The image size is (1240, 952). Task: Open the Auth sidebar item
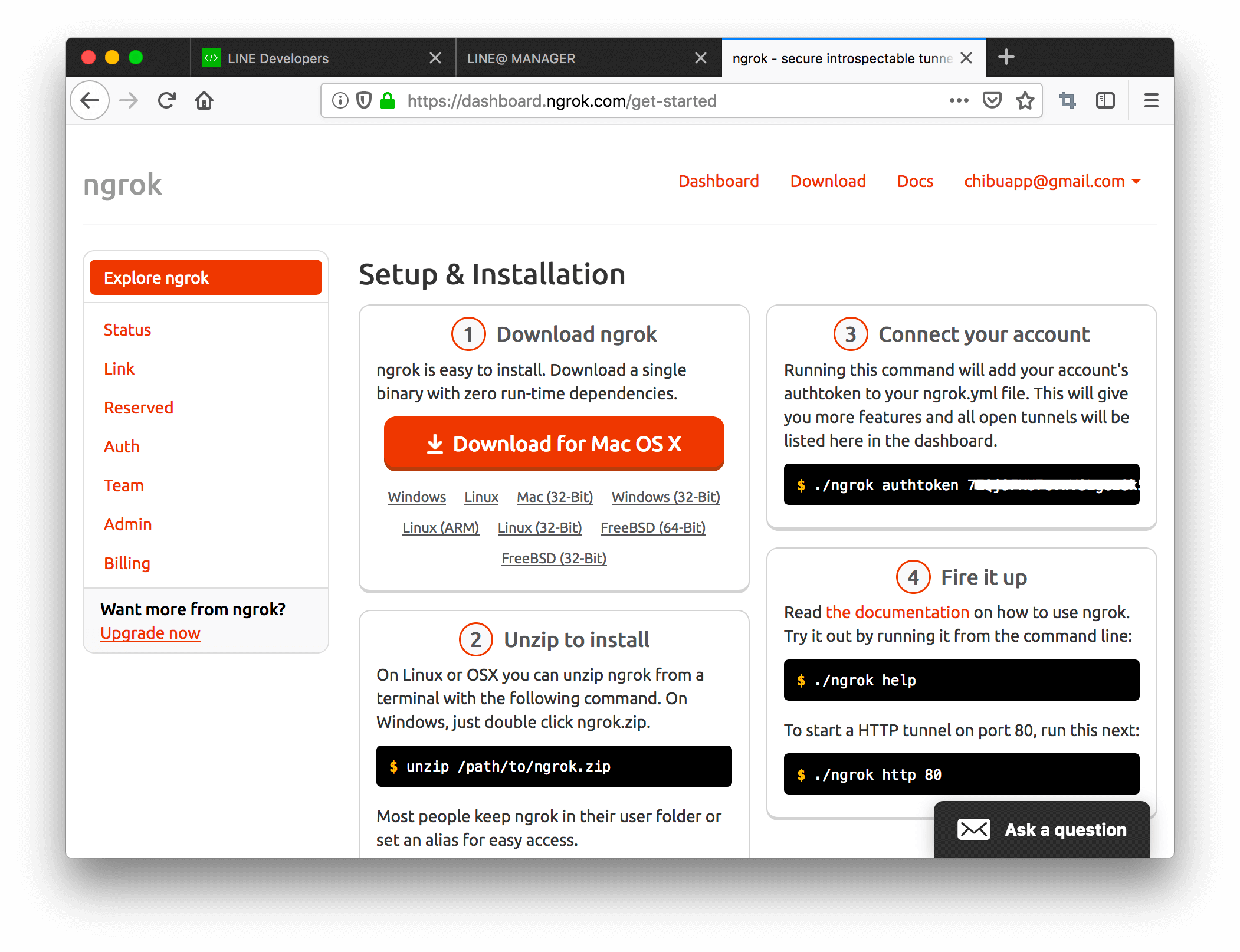click(x=122, y=447)
